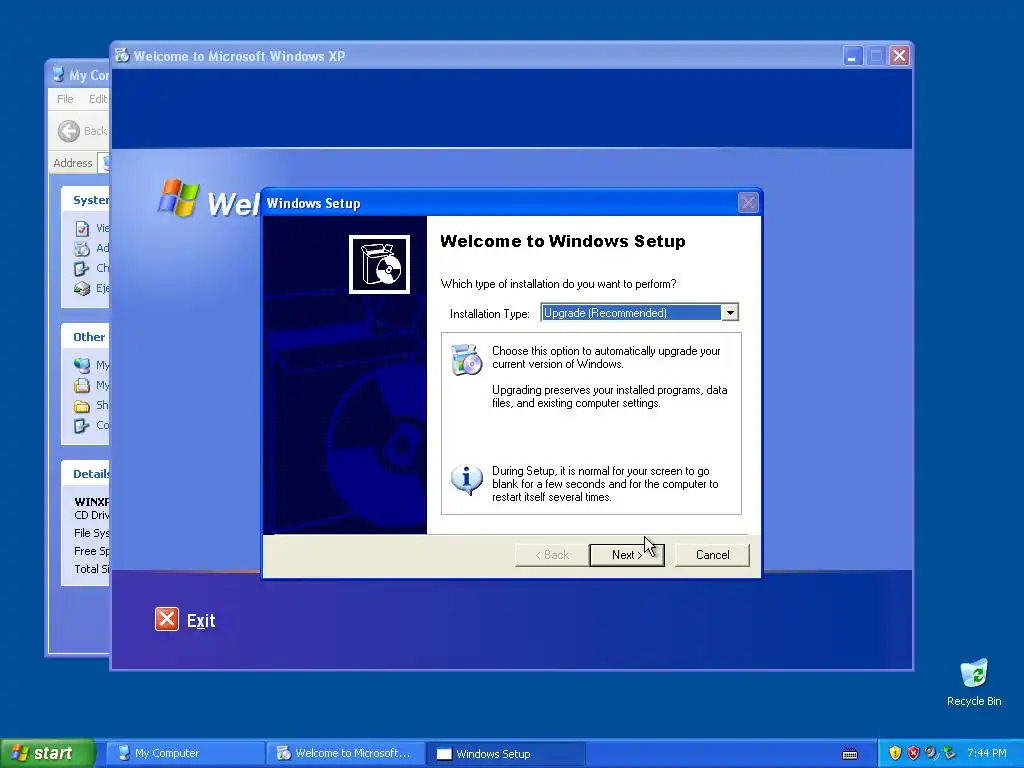Image resolution: width=1024 pixels, height=768 pixels.
Task: Click the blue information bubble icon
Action: (466, 480)
